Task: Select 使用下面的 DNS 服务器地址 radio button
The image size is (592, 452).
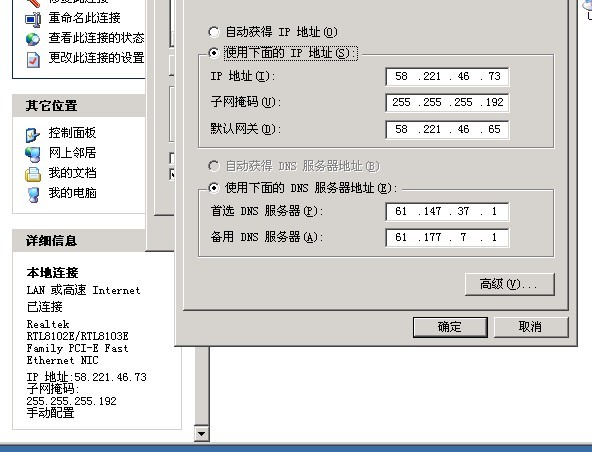Action: point(214,188)
